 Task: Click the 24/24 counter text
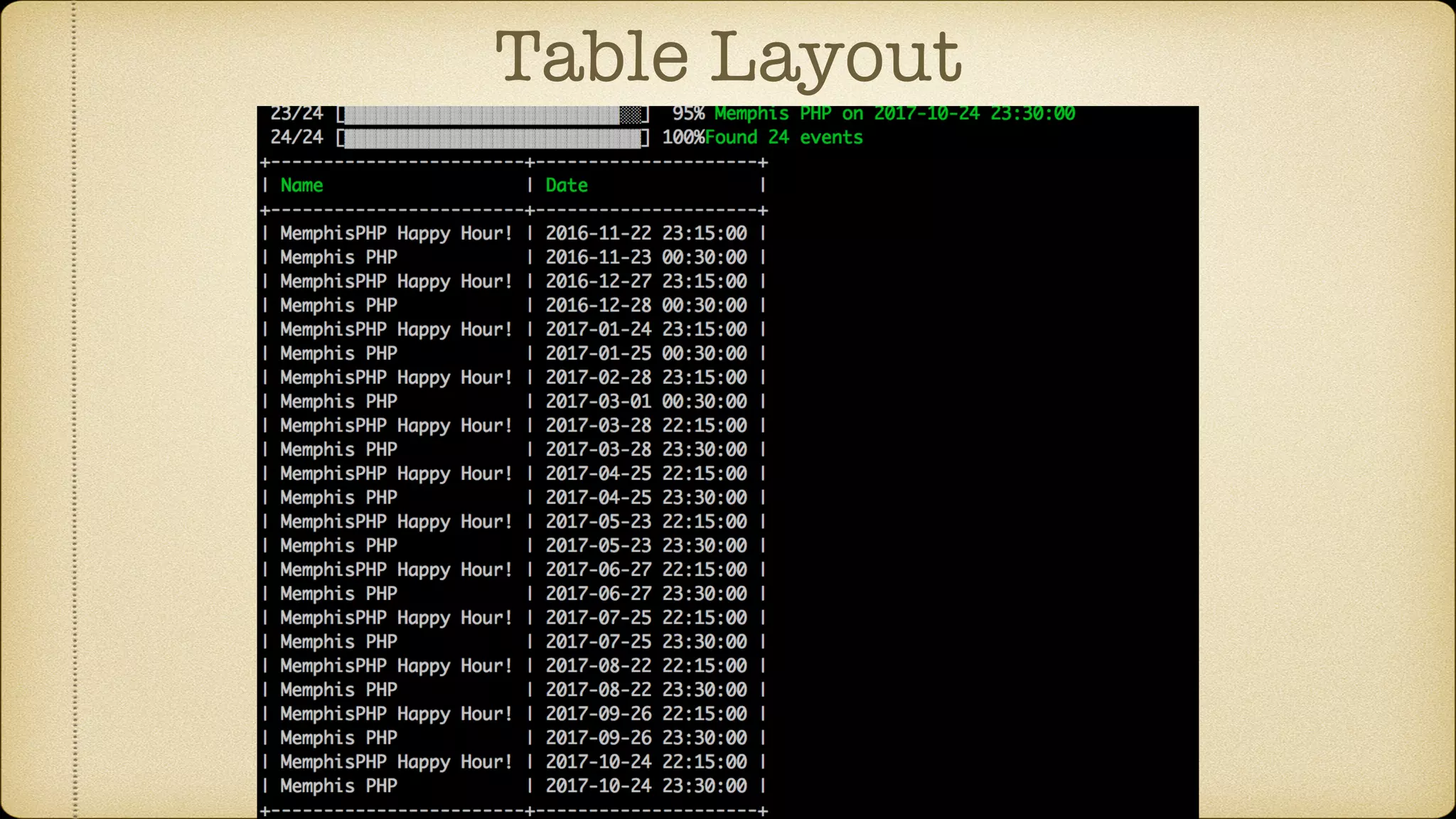(296, 138)
